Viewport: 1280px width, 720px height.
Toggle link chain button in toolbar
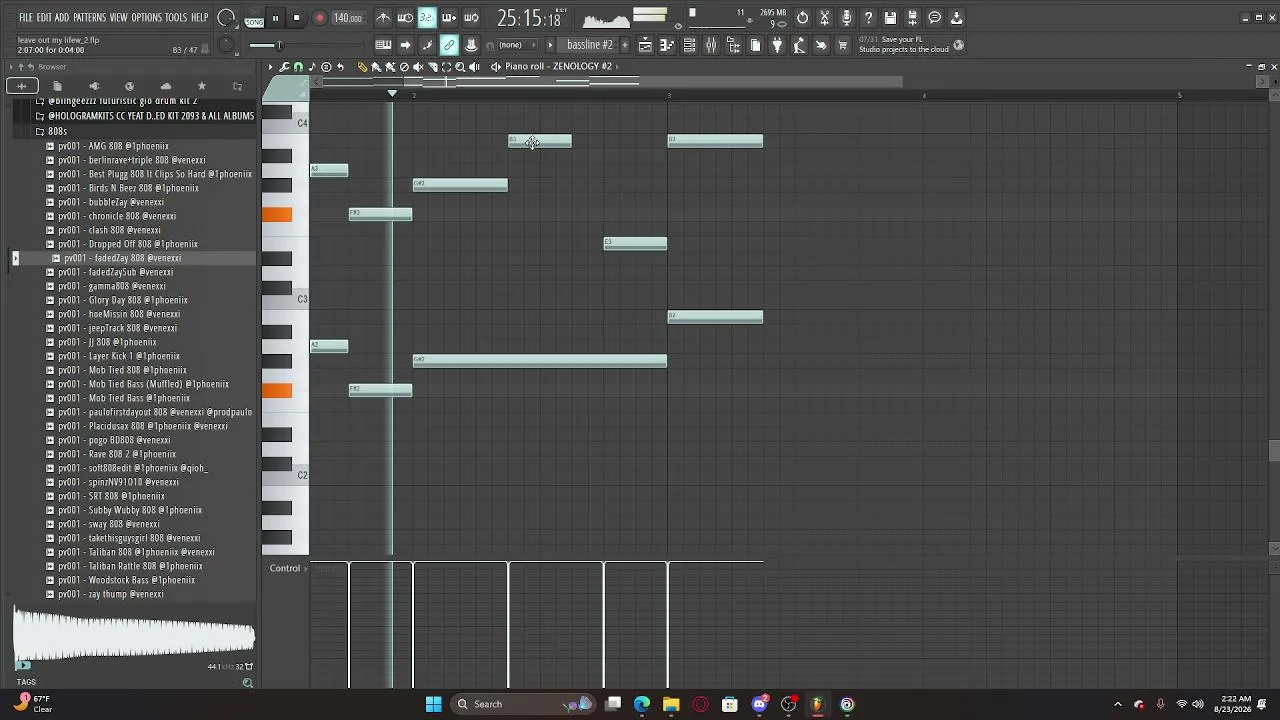[449, 45]
